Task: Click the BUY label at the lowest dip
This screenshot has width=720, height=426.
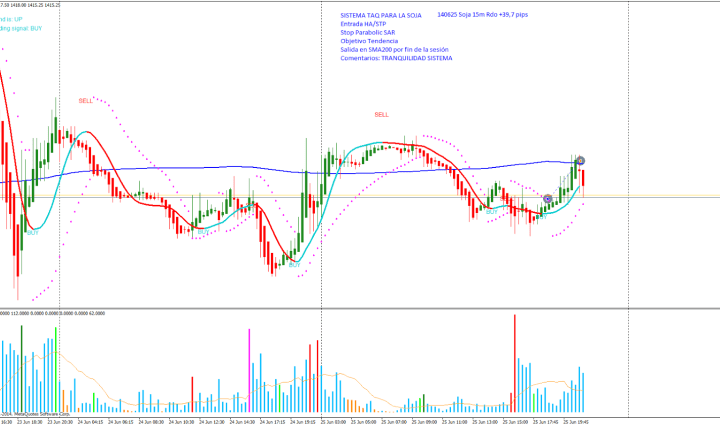Action: [x=294, y=264]
